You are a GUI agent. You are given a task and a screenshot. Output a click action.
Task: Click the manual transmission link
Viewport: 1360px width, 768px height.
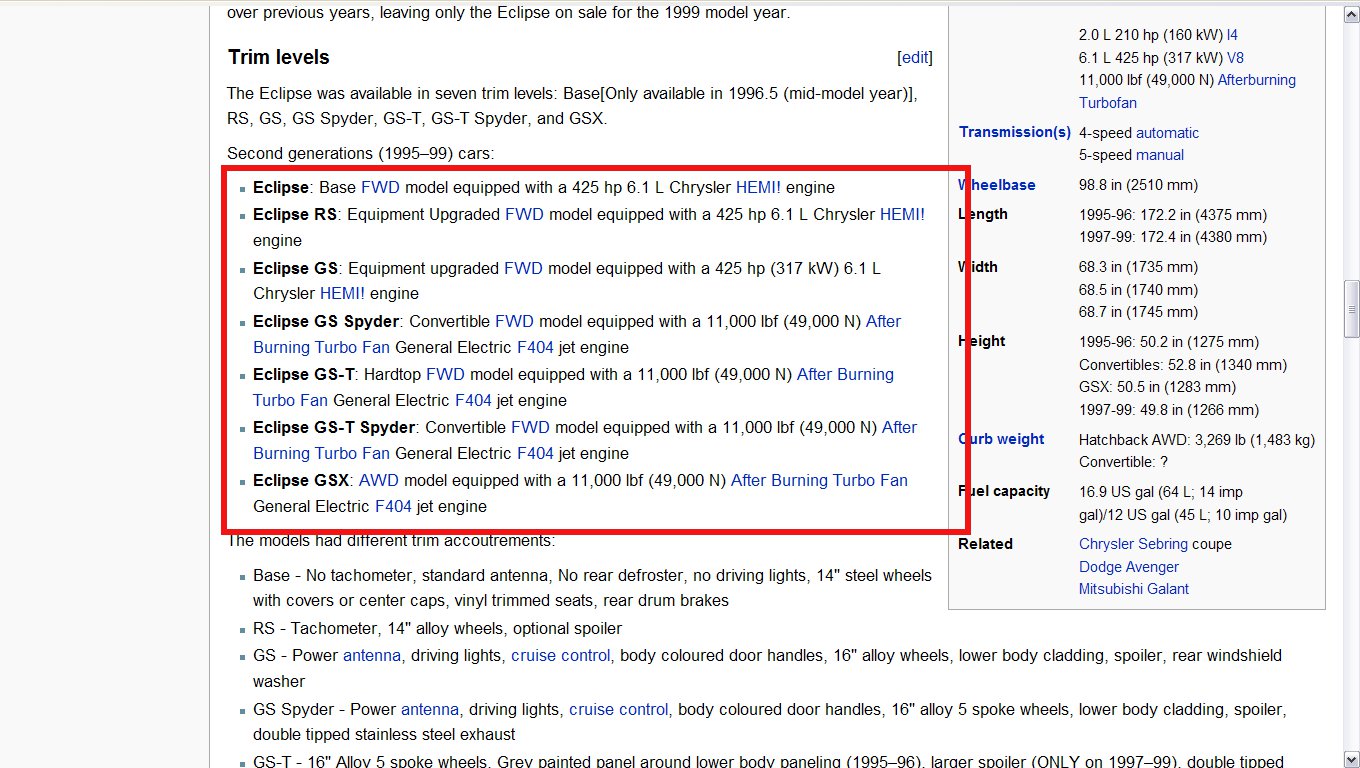1160,155
